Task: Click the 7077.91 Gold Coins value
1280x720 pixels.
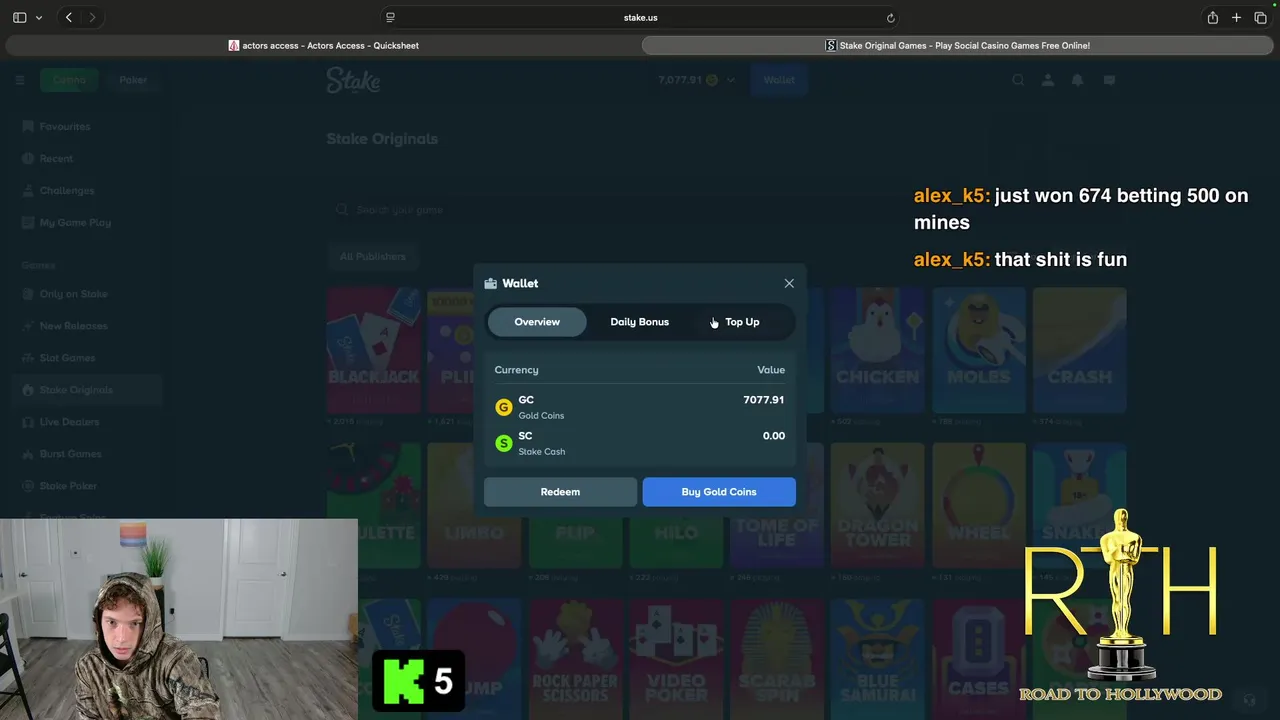Action: click(763, 400)
